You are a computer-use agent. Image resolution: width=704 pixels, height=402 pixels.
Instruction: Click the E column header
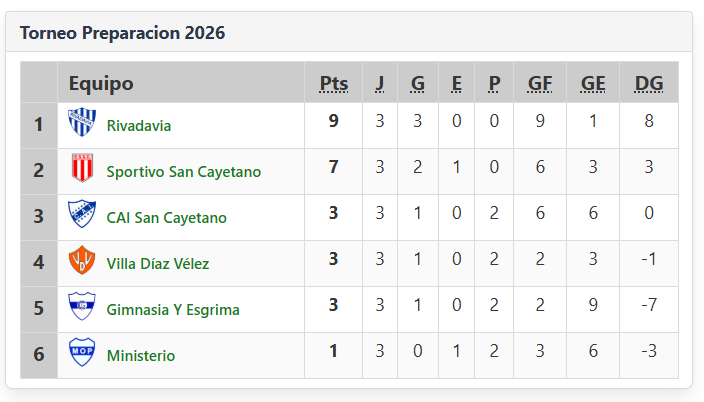point(457,83)
